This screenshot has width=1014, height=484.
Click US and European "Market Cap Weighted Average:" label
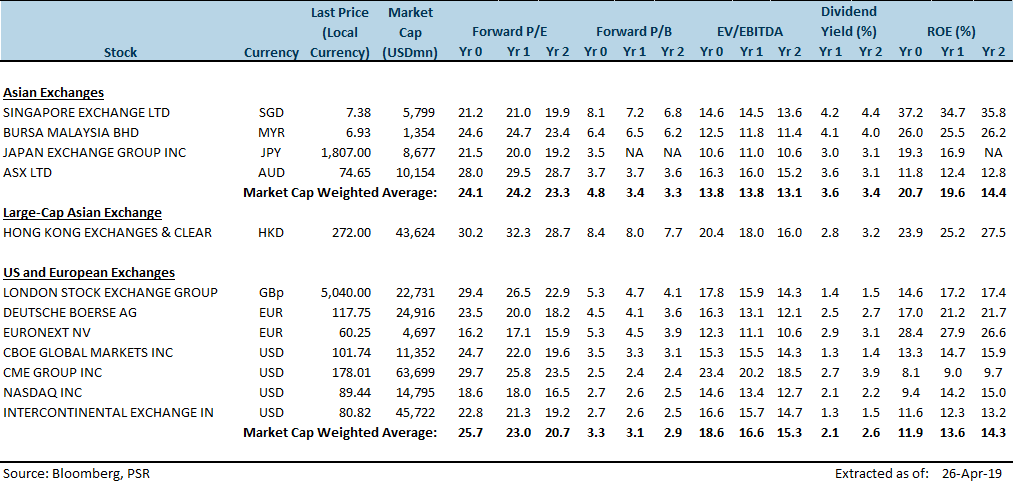pyautogui.click(x=340, y=432)
